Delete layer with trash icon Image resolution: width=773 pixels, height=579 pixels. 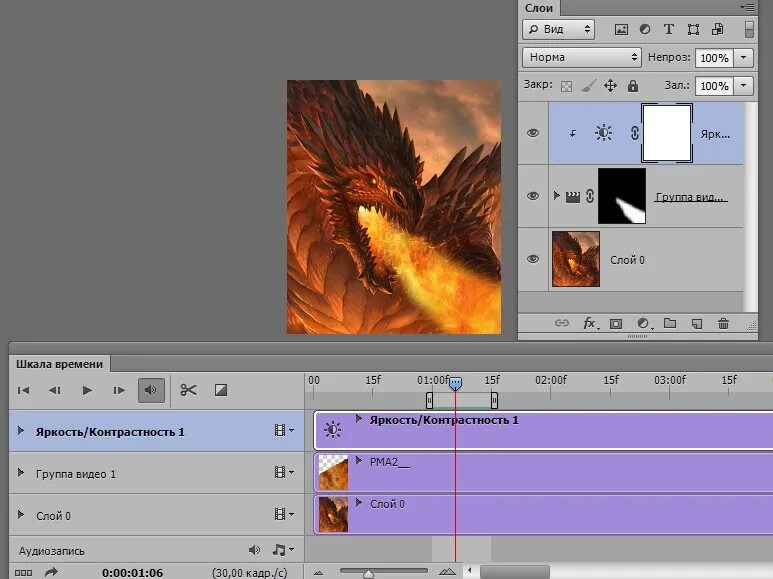pyautogui.click(x=723, y=324)
